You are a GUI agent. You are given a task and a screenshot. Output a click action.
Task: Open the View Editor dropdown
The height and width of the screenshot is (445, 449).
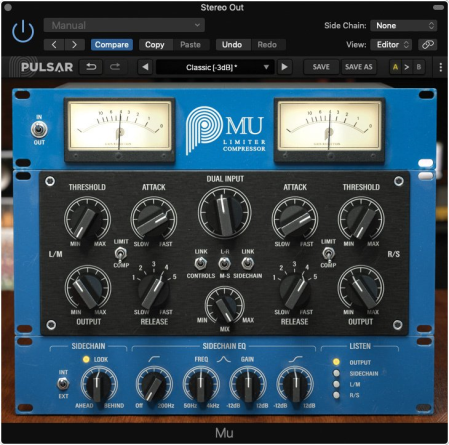point(391,45)
